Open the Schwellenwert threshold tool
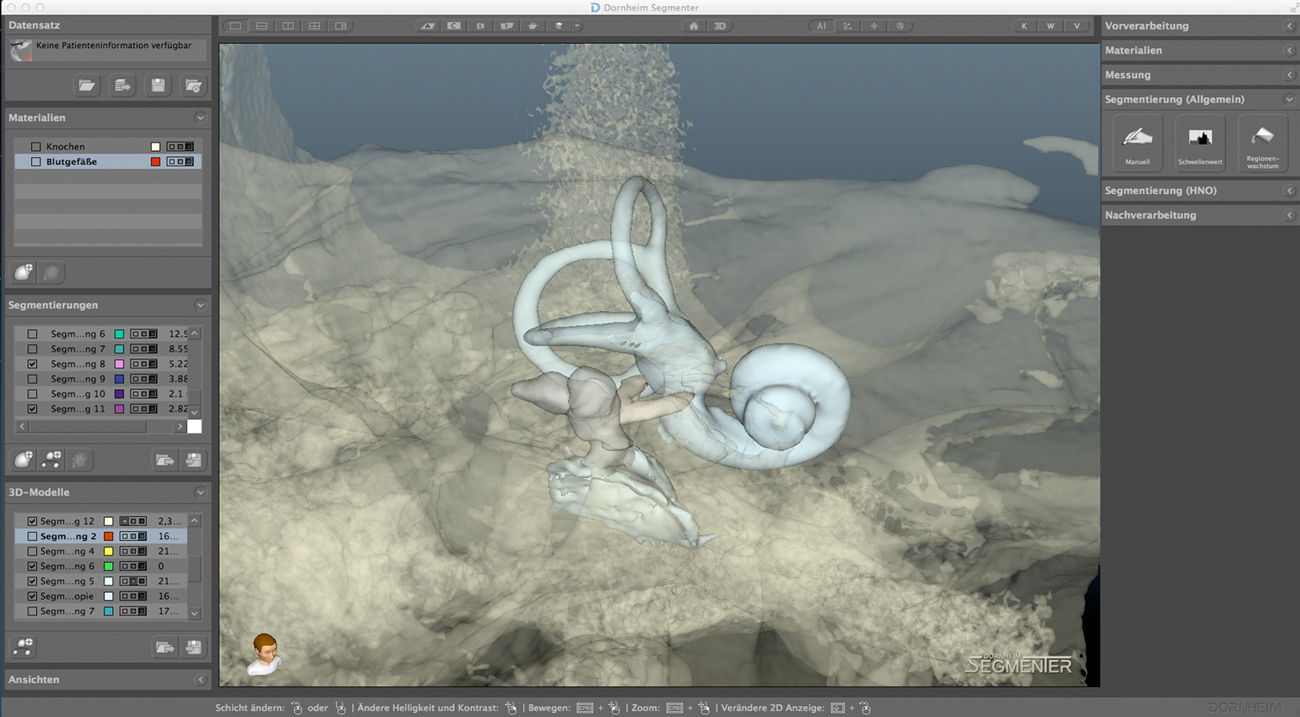The width and height of the screenshot is (1300, 717). [1200, 142]
